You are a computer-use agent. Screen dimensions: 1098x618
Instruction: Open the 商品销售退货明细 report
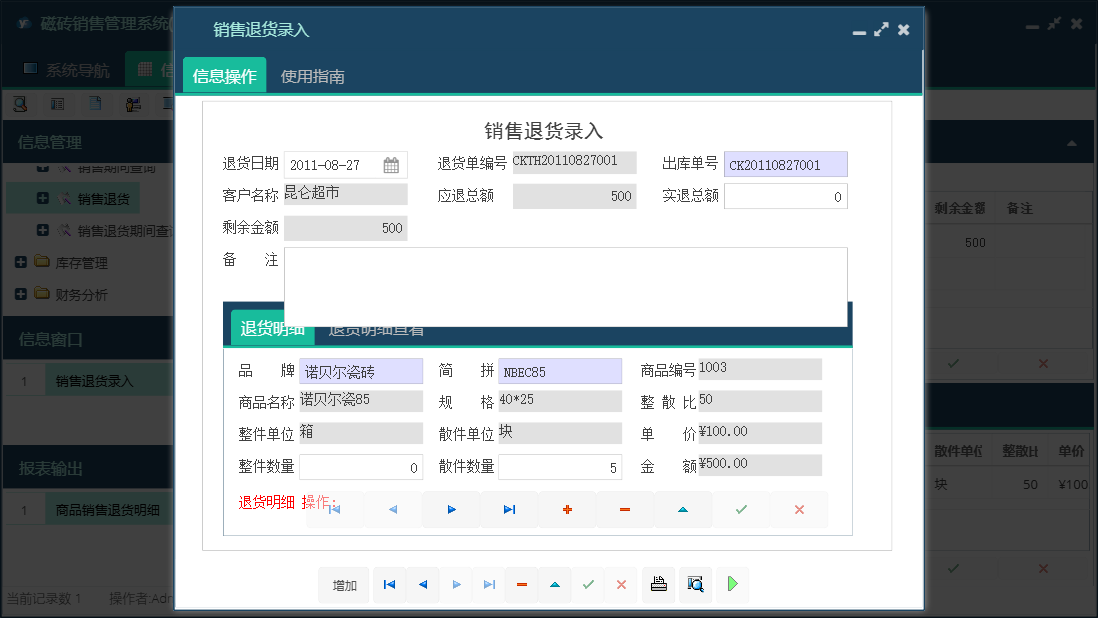click(x=106, y=508)
